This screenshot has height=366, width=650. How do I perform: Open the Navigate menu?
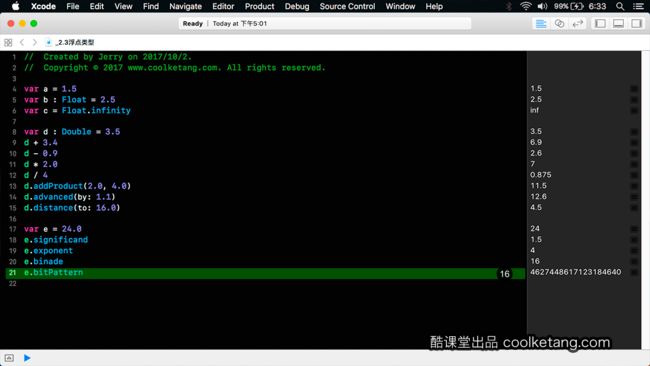pyautogui.click(x=185, y=6)
